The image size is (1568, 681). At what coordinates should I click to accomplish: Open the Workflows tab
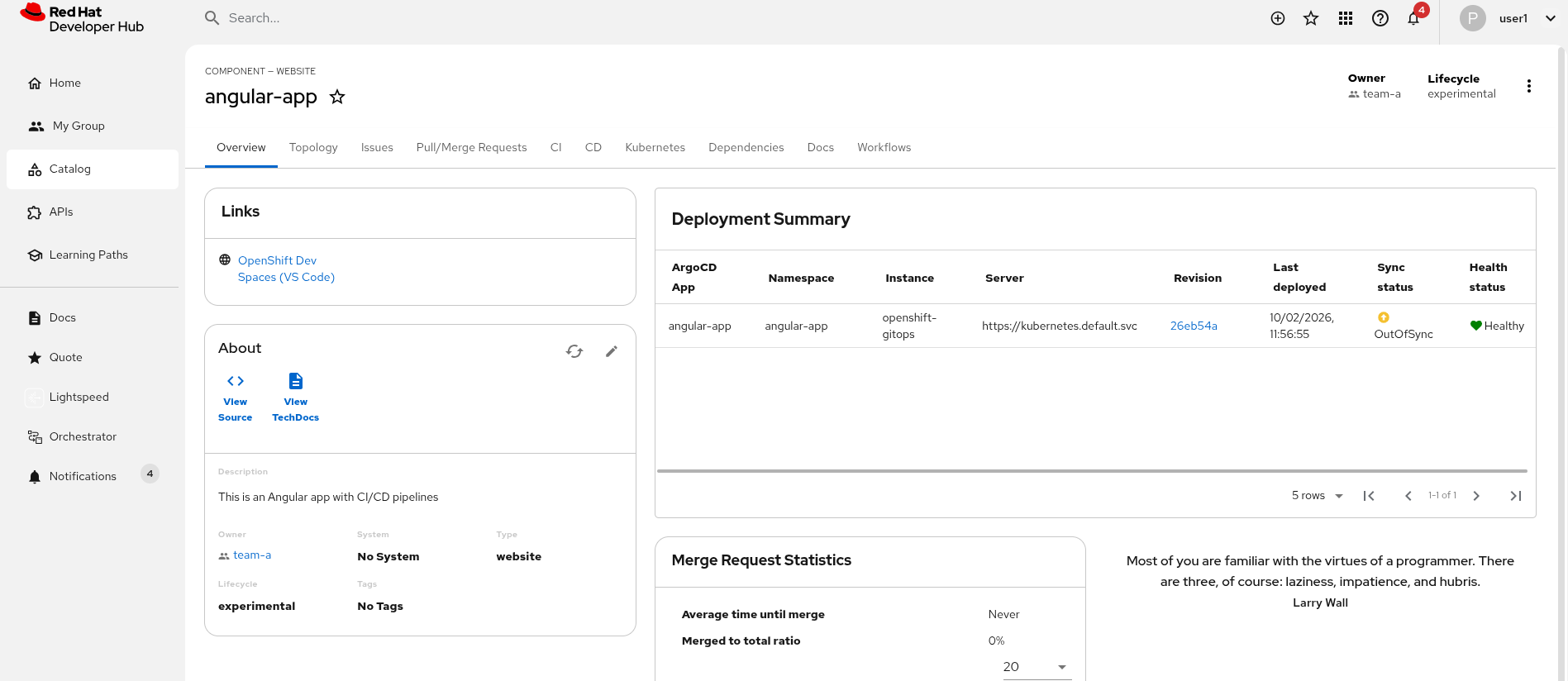click(x=884, y=147)
